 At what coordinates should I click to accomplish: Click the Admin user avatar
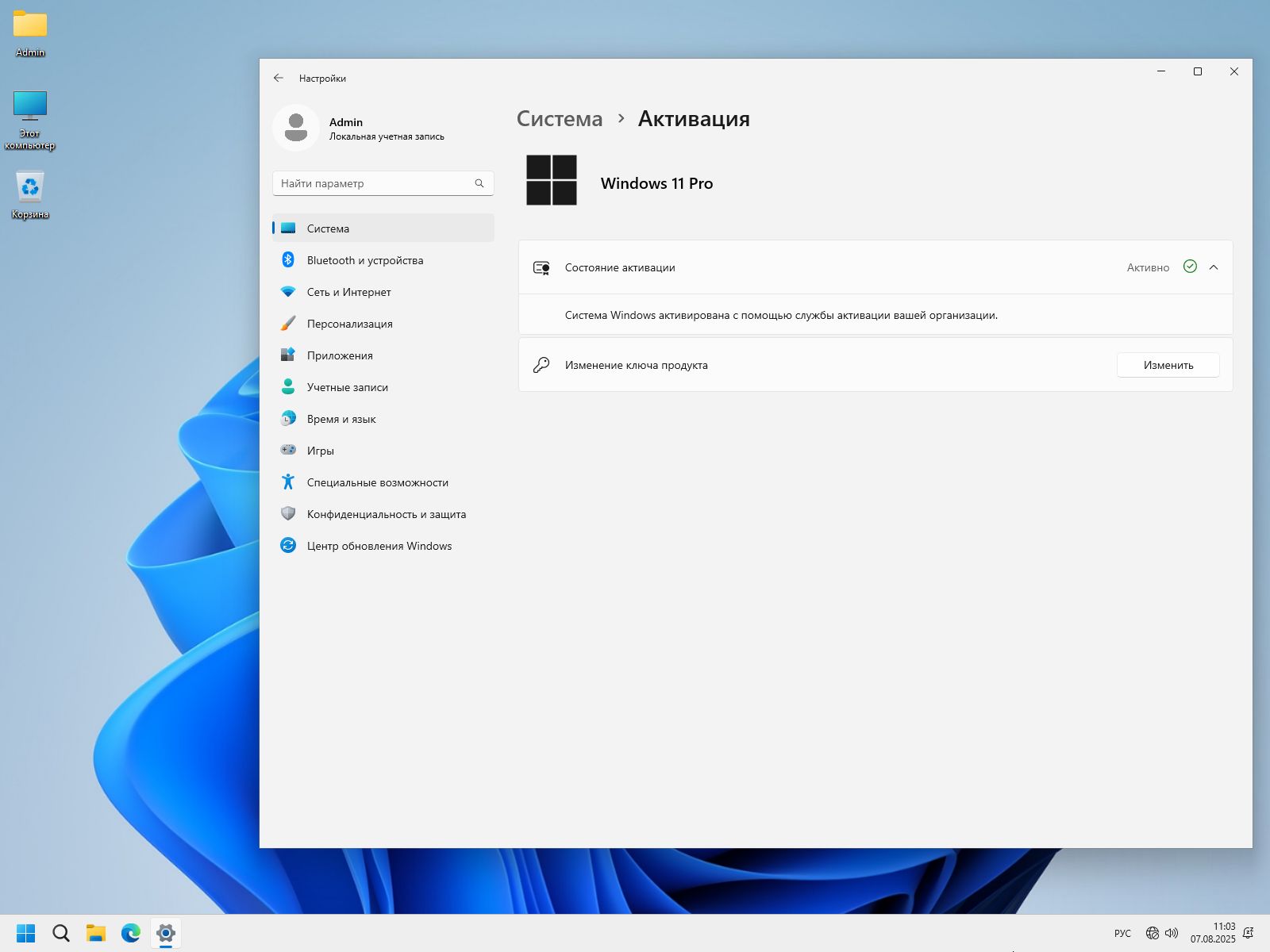click(x=296, y=128)
